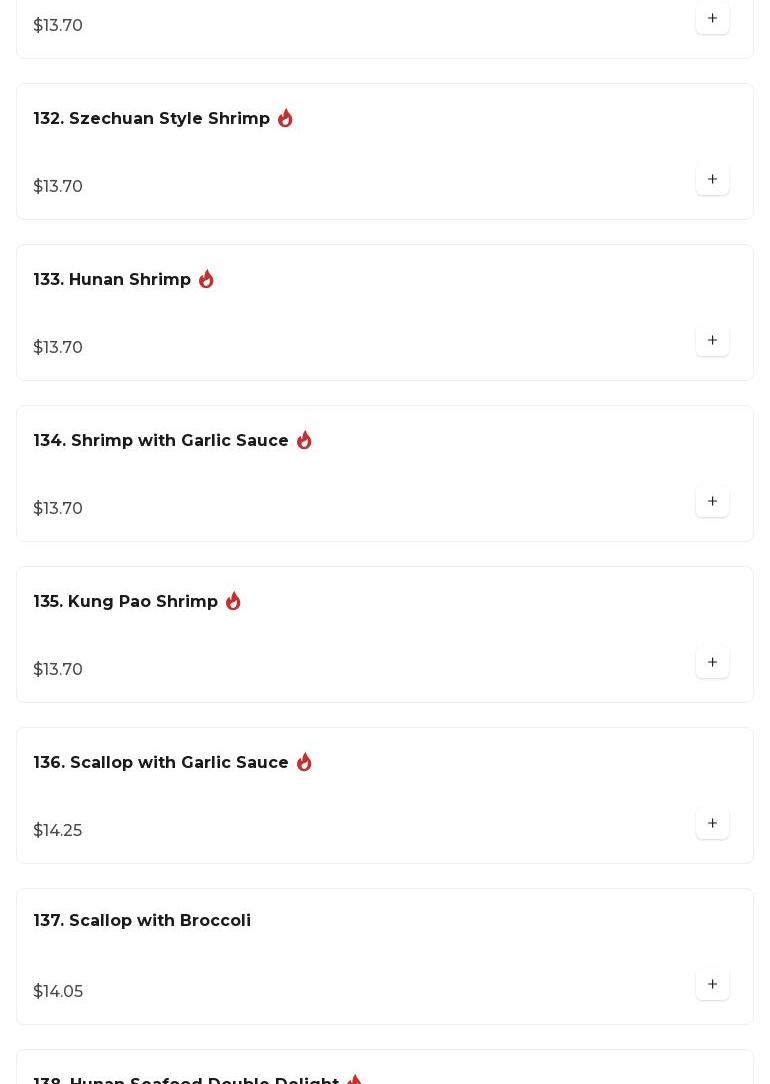Screen dimensions: 770x1084
Task: Click spicy flame icon beside Szechuan Style Shrimp
Action: (285, 118)
